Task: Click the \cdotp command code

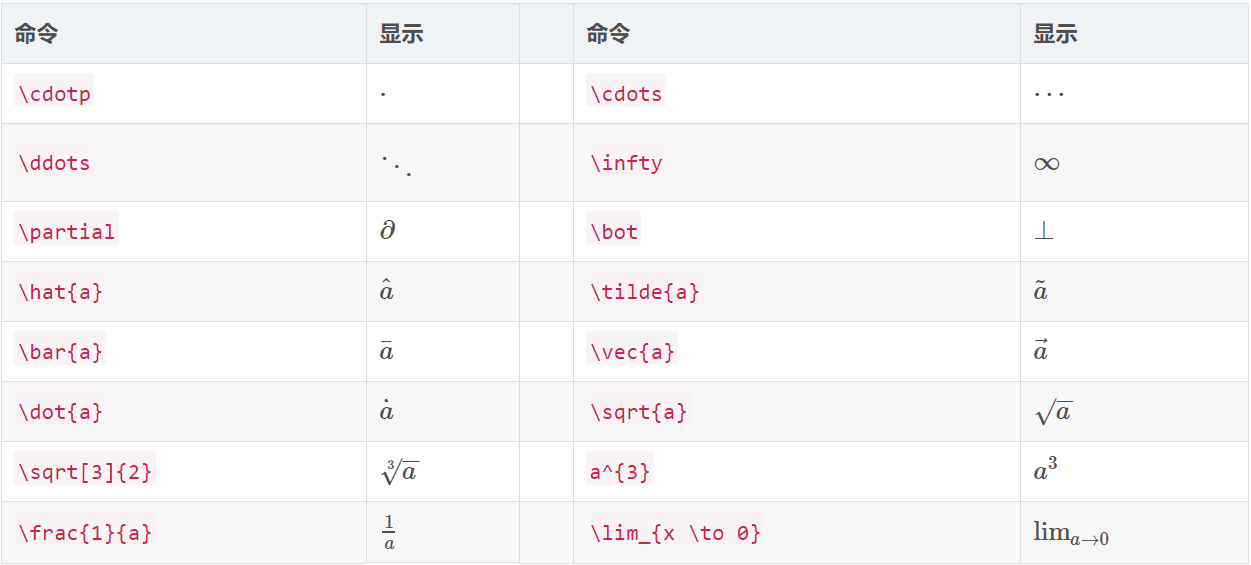Action: coord(55,94)
